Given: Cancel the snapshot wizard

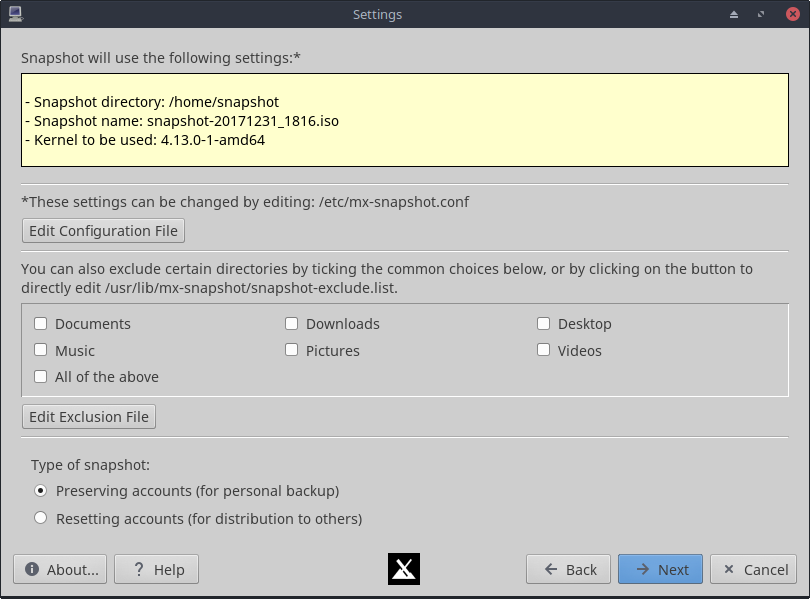Looking at the screenshot, I should point(753,569).
